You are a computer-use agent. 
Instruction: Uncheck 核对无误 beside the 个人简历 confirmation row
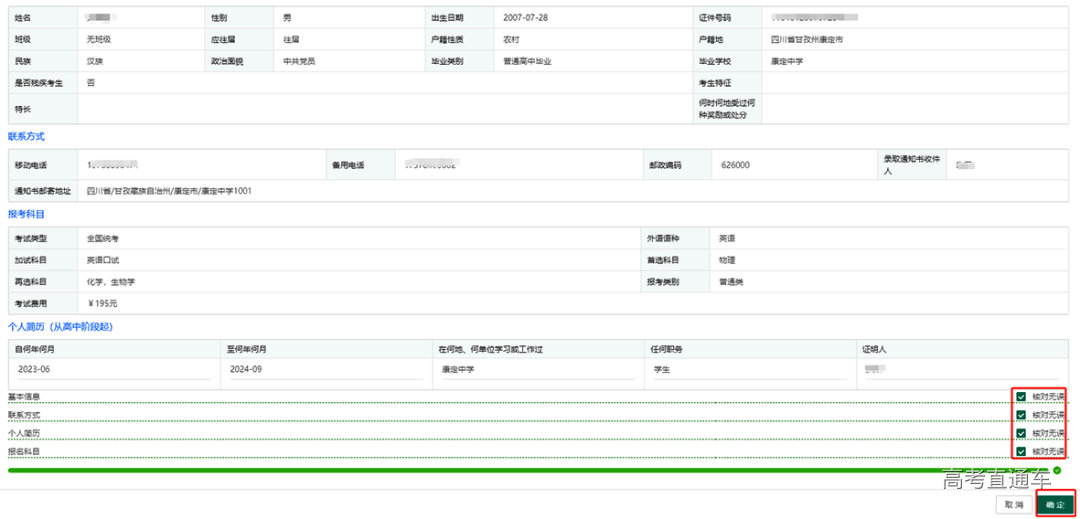(x=1021, y=434)
